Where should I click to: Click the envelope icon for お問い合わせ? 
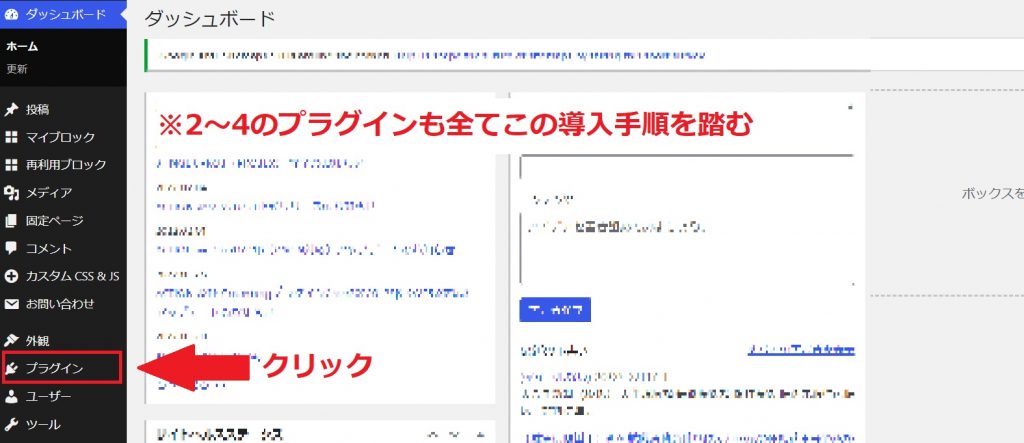click(x=12, y=304)
